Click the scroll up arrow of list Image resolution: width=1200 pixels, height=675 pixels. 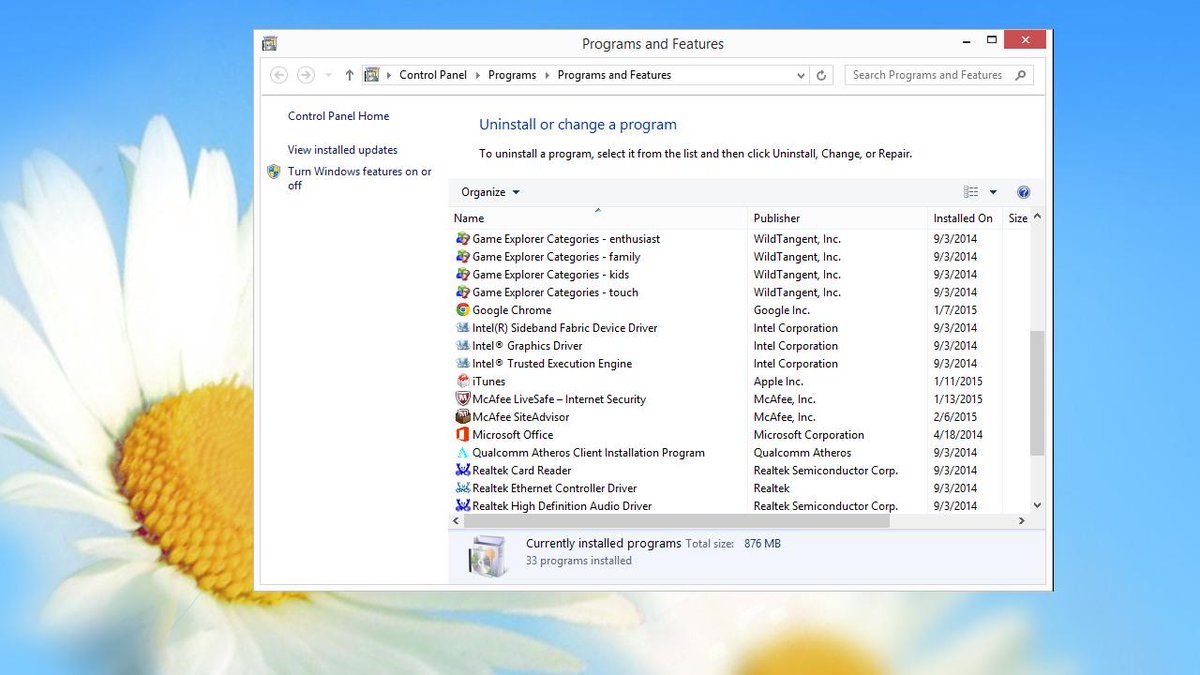pos(1037,217)
